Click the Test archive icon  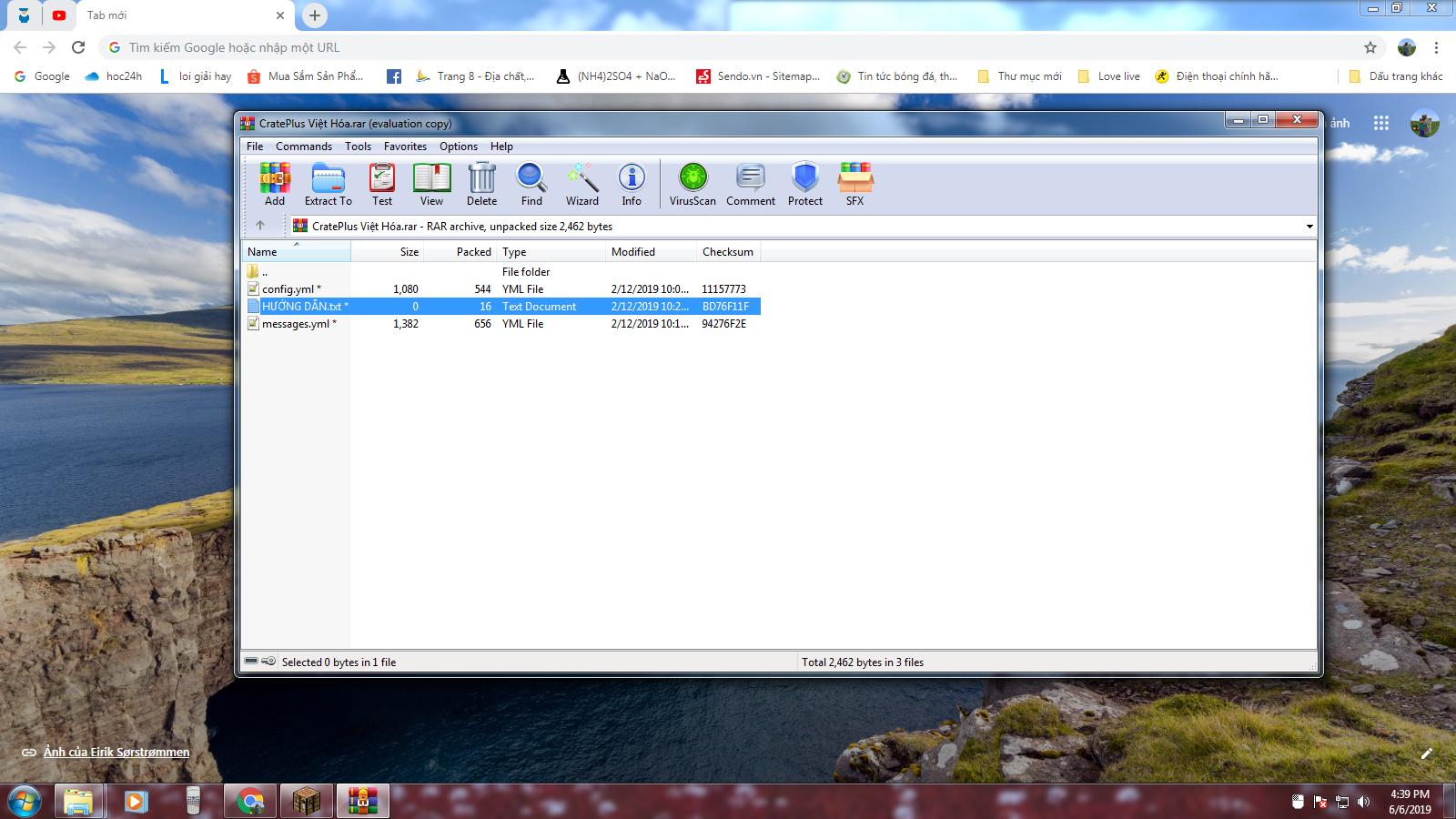click(382, 184)
